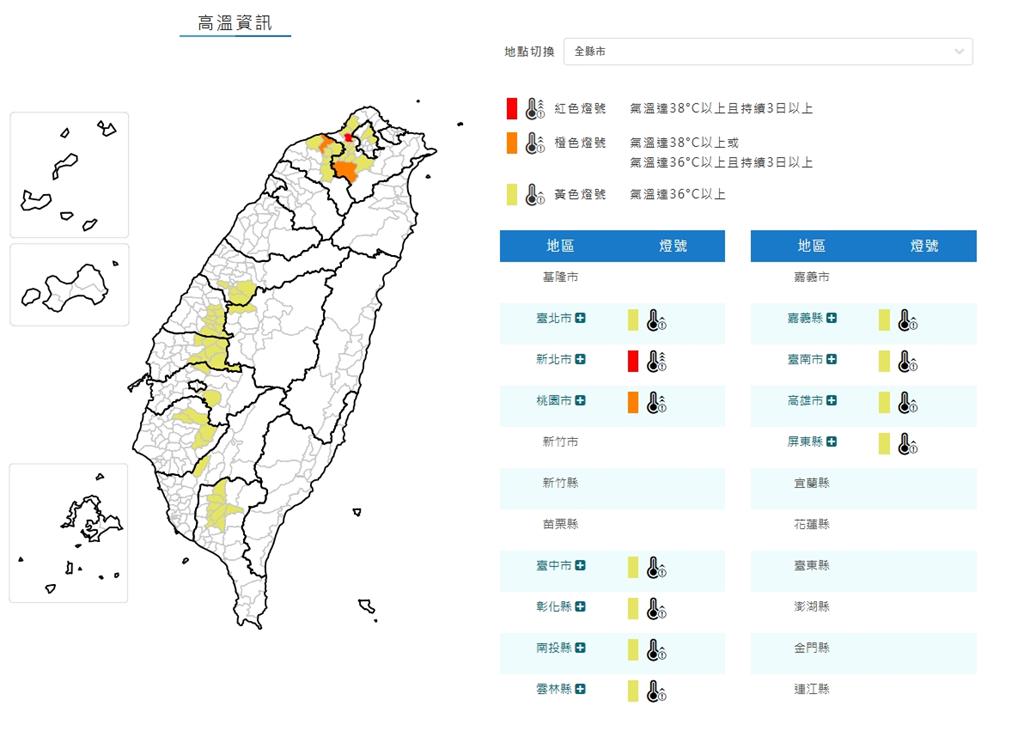
Task: Click the Matsu islands inset map
Action: (x=69, y=175)
